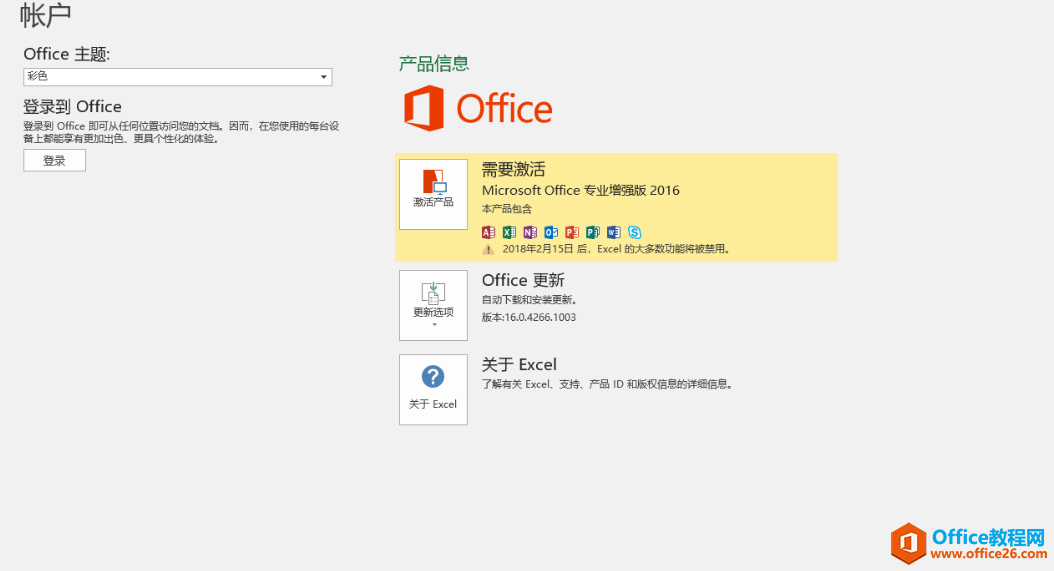
Task: Click the Office 更新 heading
Action: (x=523, y=280)
